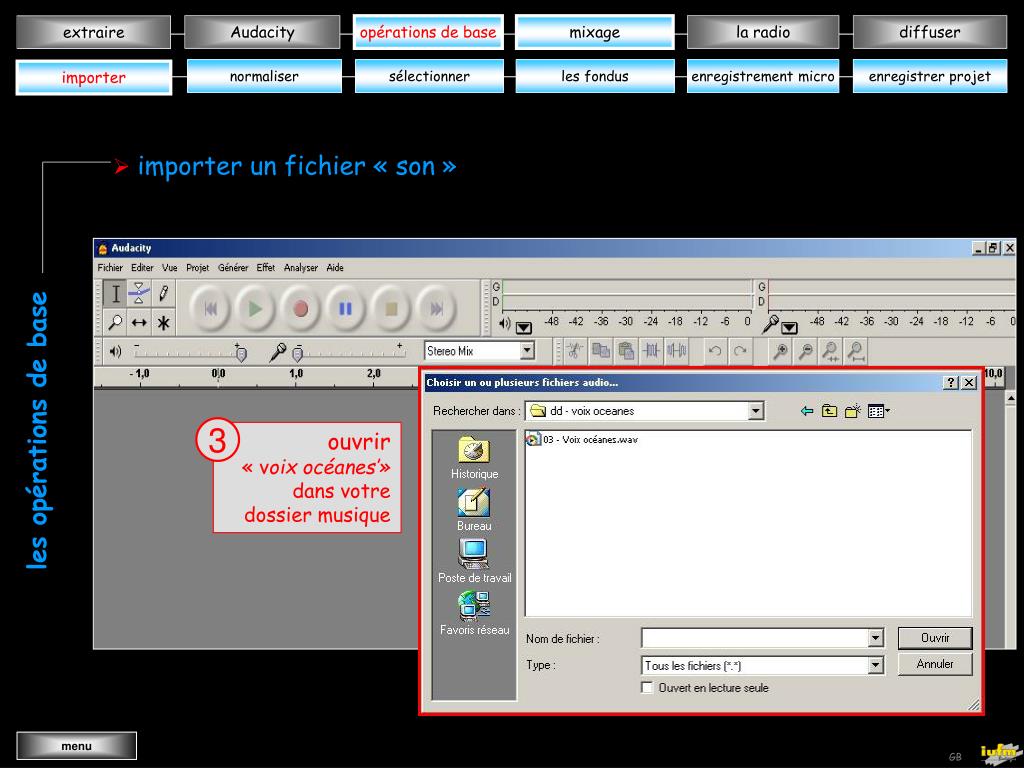This screenshot has width=1024, height=768.
Task: Open Poste de travail in sidebar
Action: click(474, 561)
